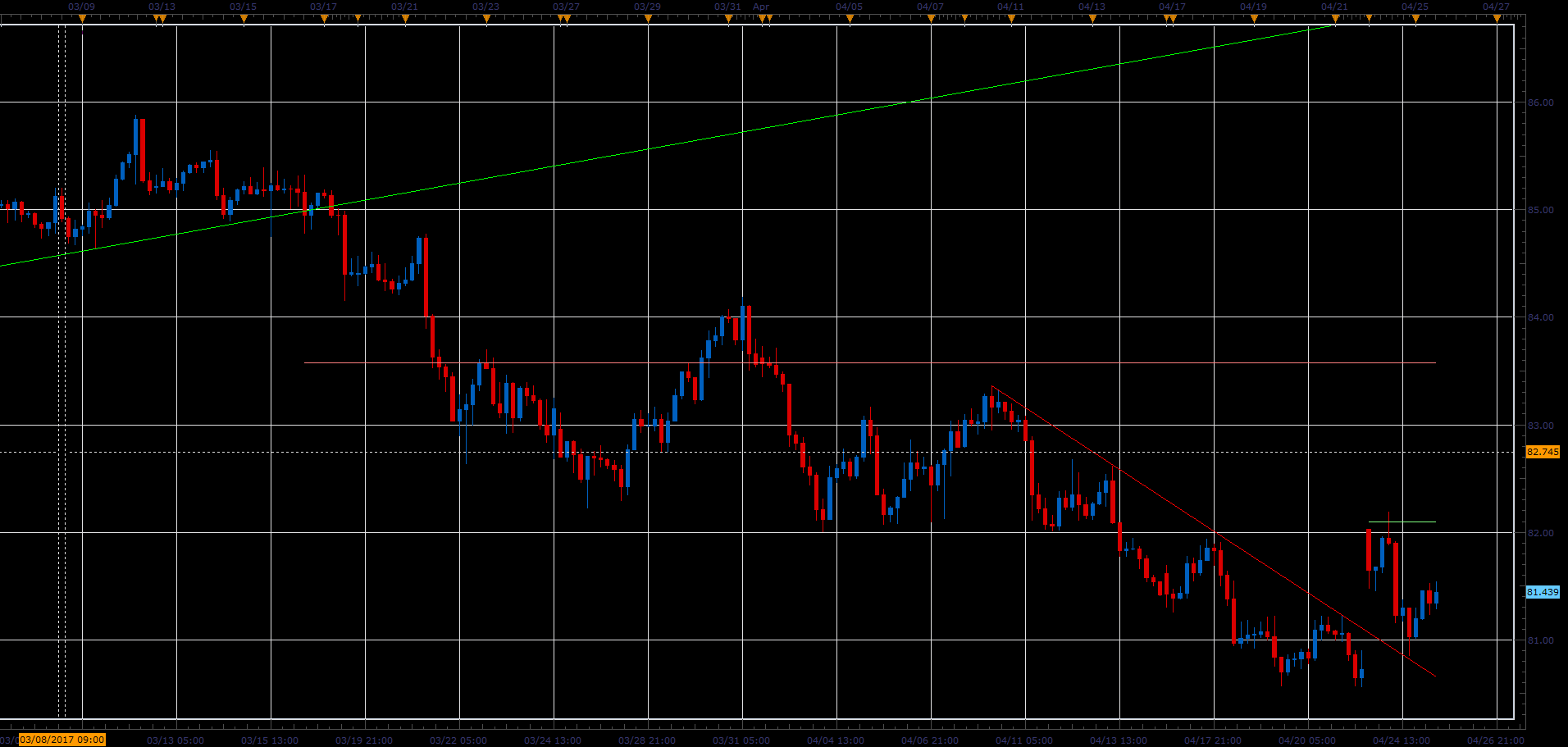Image resolution: width=1568 pixels, height=747 pixels.
Task: Select the orange 03/08/2017 09:00 cursor label
Action: pyautogui.click(x=62, y=740)
